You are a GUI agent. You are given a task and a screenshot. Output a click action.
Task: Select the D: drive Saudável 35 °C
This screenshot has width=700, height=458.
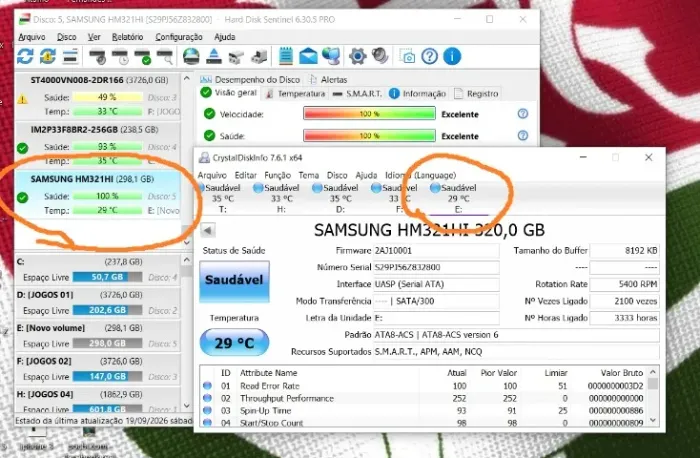[x=338, y=198]
